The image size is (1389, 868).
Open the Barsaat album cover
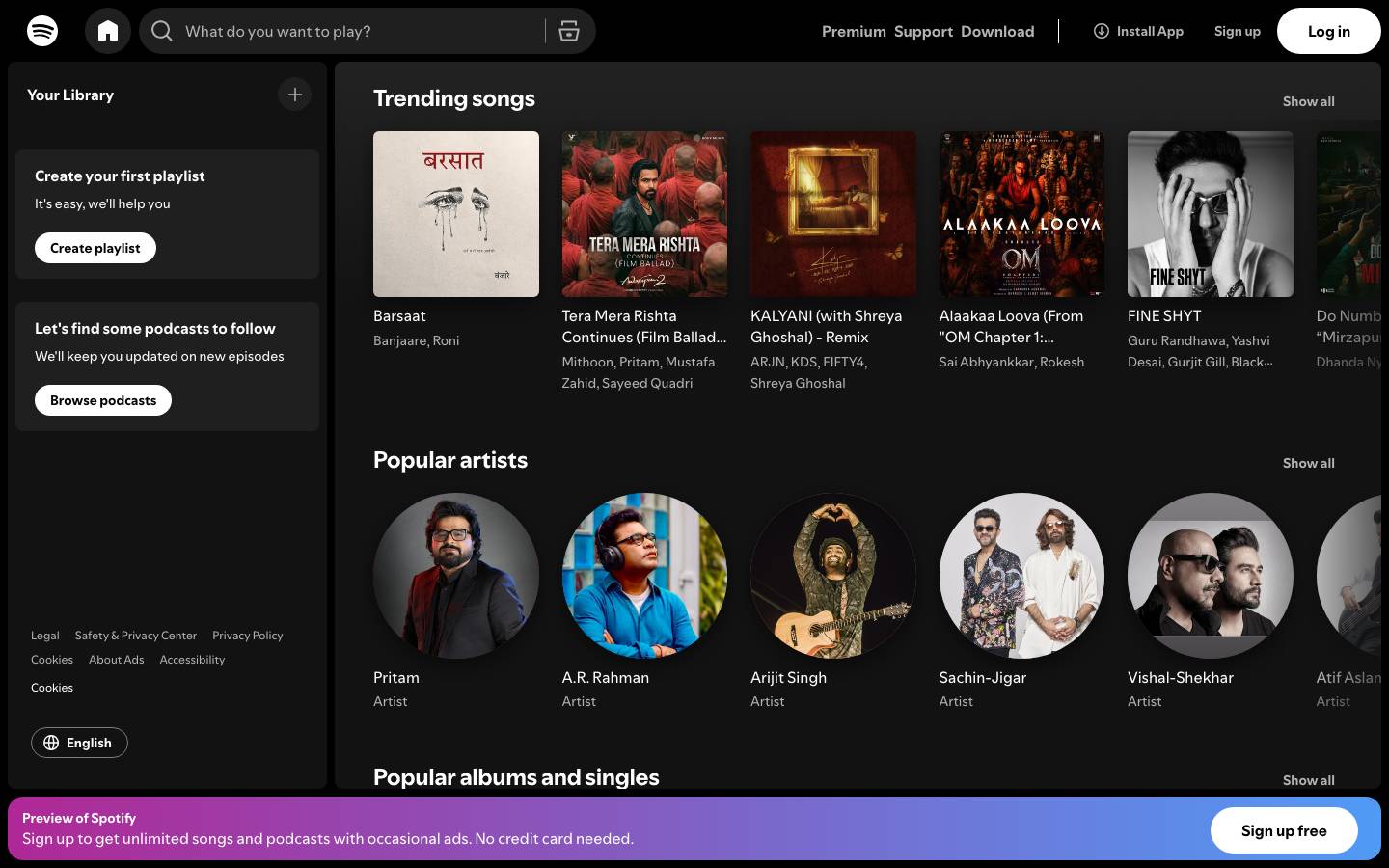tap(456, 214)
